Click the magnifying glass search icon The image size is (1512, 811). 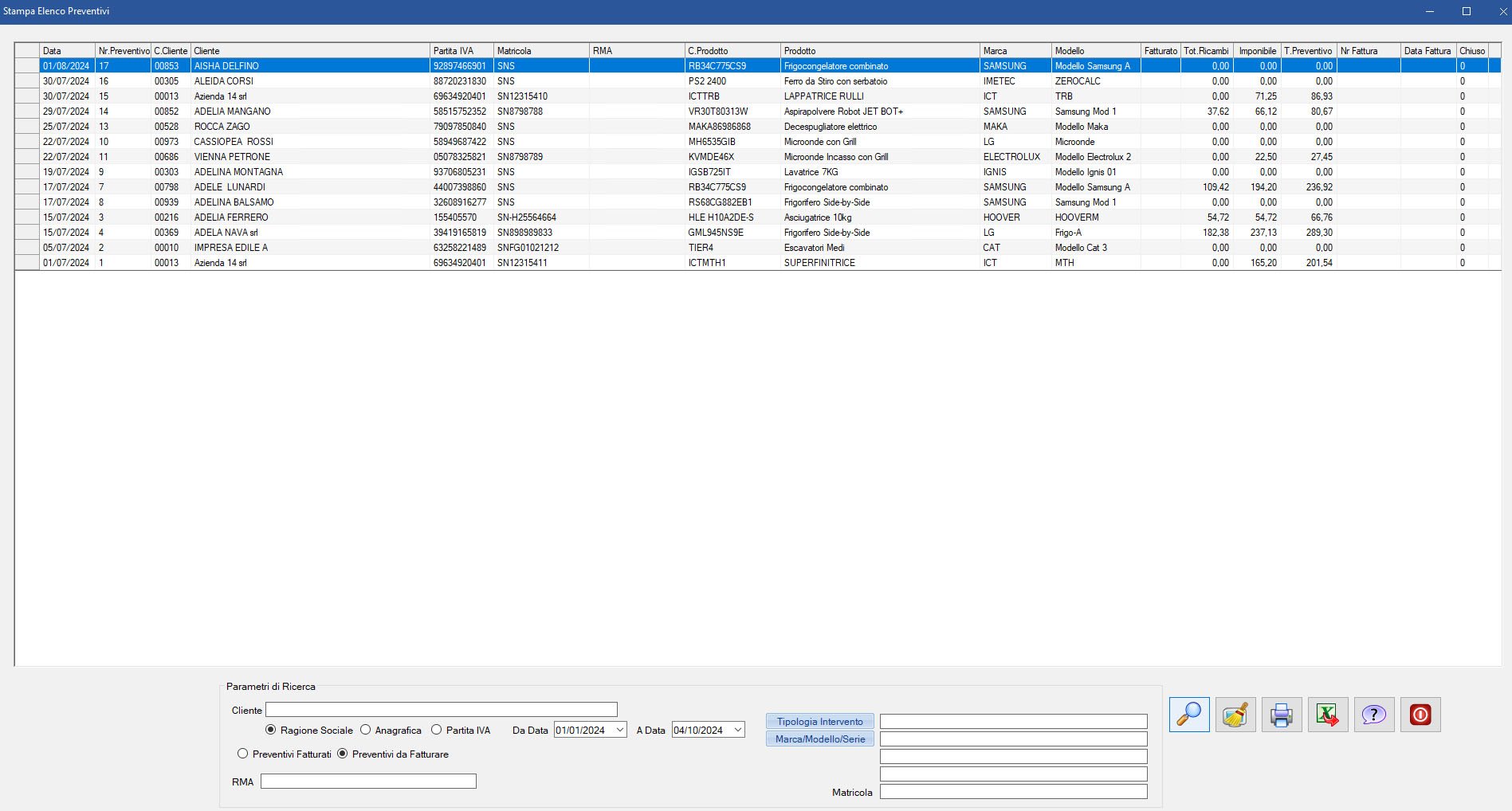pyautogui.click(x=1188, y=715)
